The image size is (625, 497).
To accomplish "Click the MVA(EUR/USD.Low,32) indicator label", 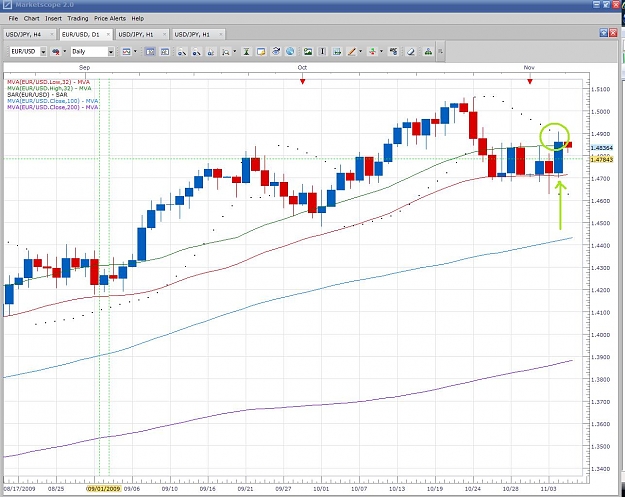I will coord(48,82).
